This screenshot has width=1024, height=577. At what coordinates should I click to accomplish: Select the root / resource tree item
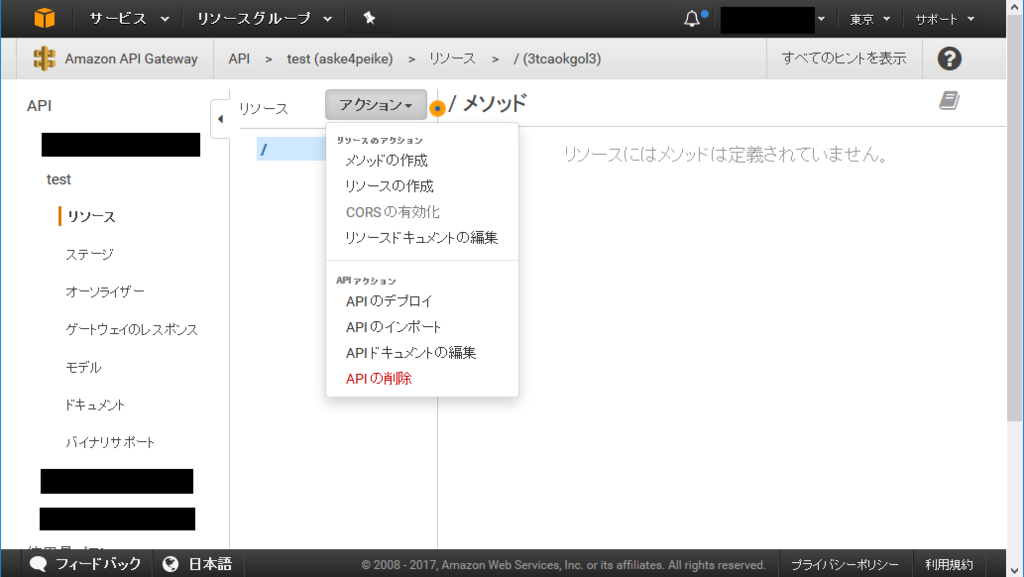291,149
